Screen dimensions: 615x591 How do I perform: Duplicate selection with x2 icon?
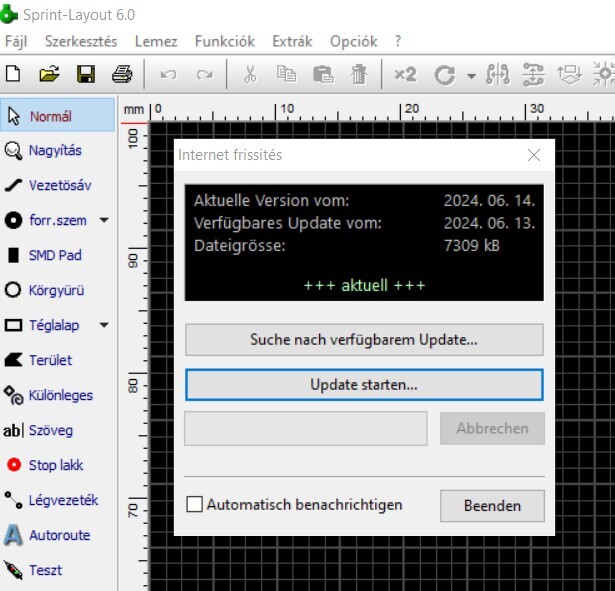[x=406, y=74]
